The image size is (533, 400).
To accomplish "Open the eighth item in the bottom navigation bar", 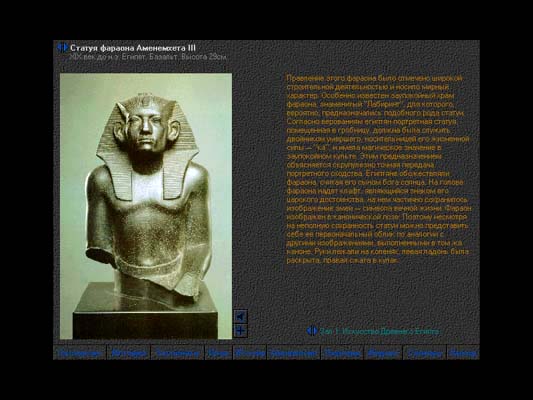I will coord(383,353).
